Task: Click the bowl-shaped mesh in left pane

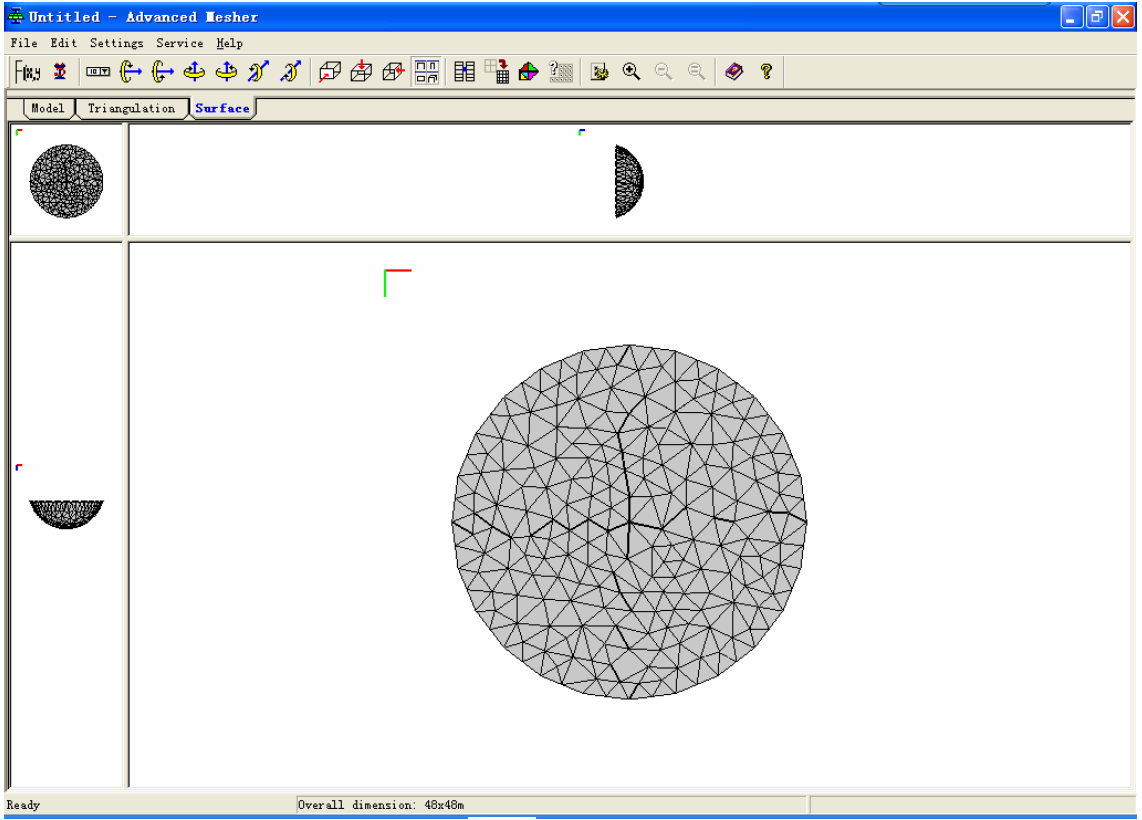Action: coord(66,513)
